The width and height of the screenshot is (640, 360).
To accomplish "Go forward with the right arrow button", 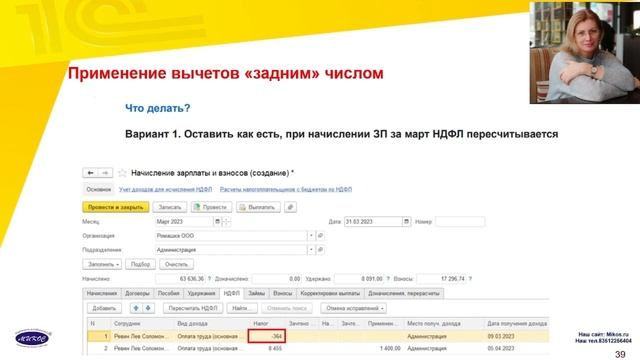I will pos(105,173).
